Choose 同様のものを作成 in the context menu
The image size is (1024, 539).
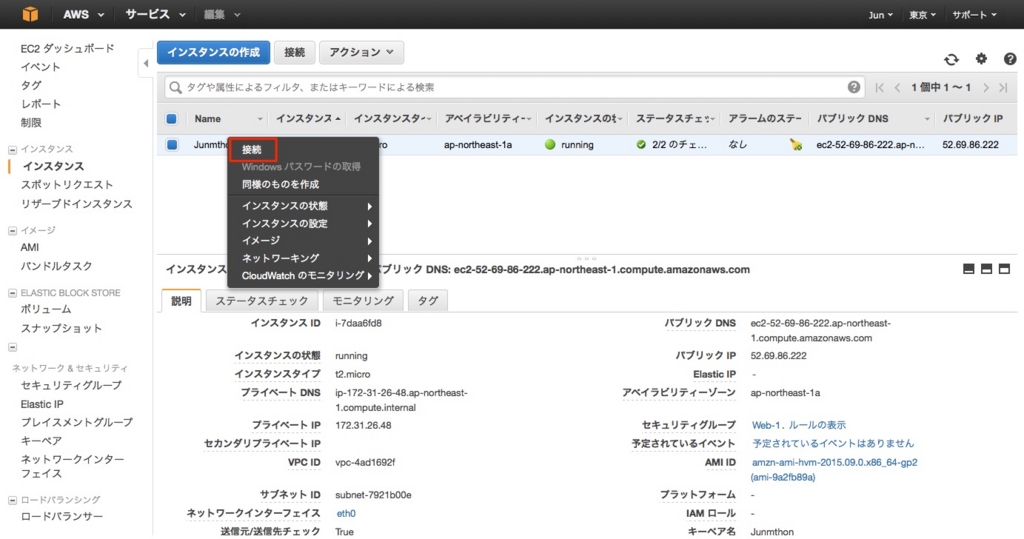pyautogui.click(x=303, y=184)
